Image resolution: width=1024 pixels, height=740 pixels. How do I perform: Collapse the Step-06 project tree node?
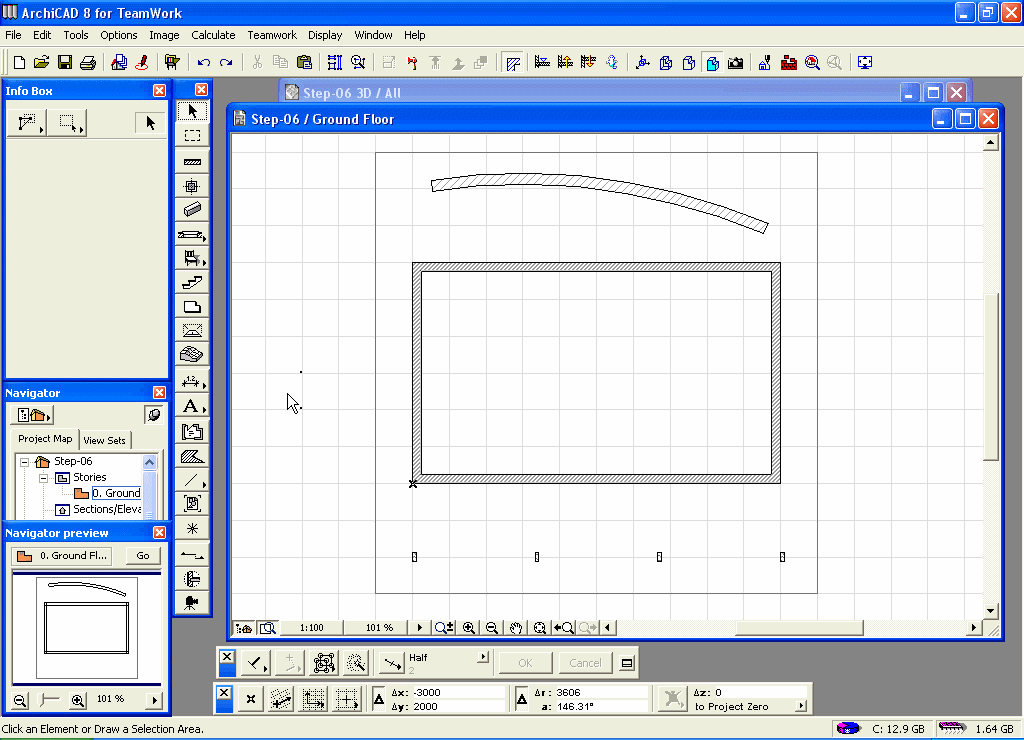point(24,462)
